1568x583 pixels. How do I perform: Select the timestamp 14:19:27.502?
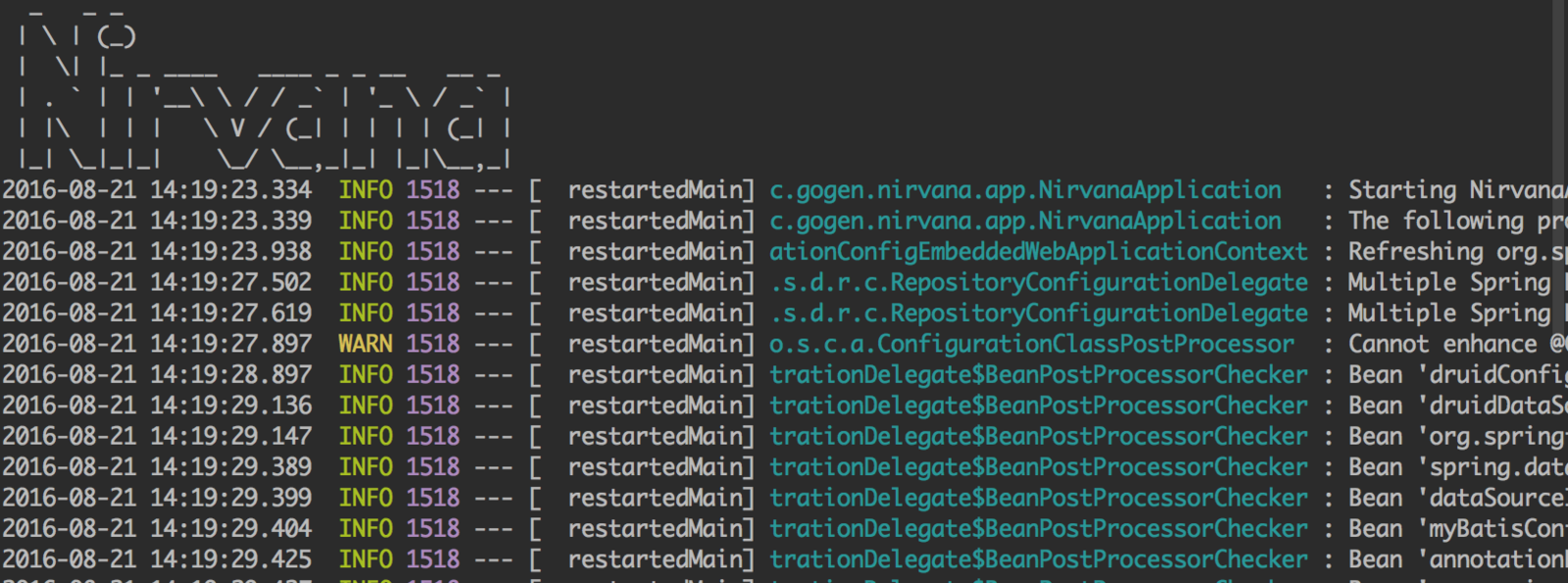click(231, 282)
